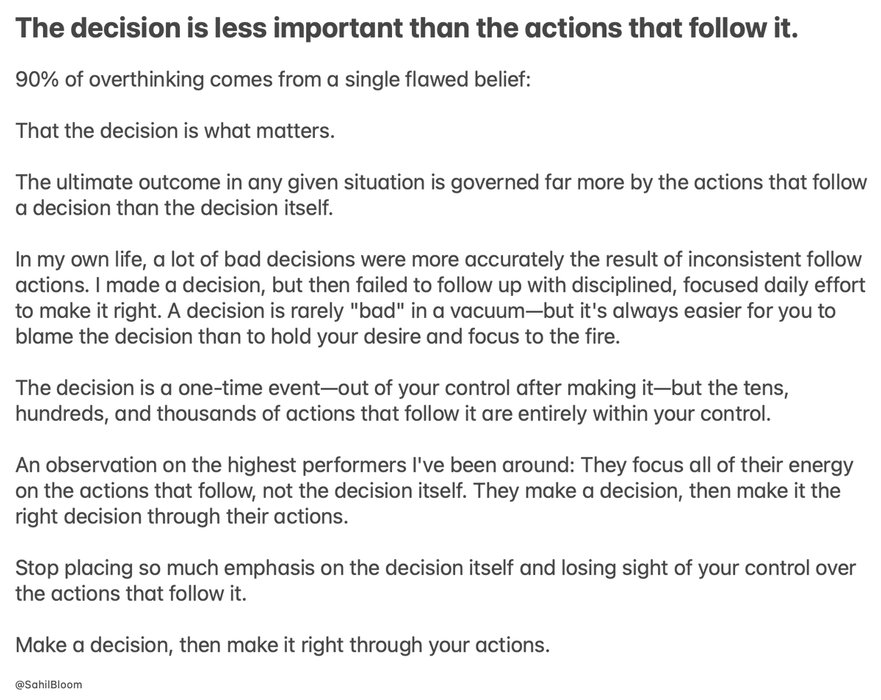Viewport: 881px width, 700px height.
Task: Click the phrase "disciplined, focused daily effort"
Action: tap(718, 285)
